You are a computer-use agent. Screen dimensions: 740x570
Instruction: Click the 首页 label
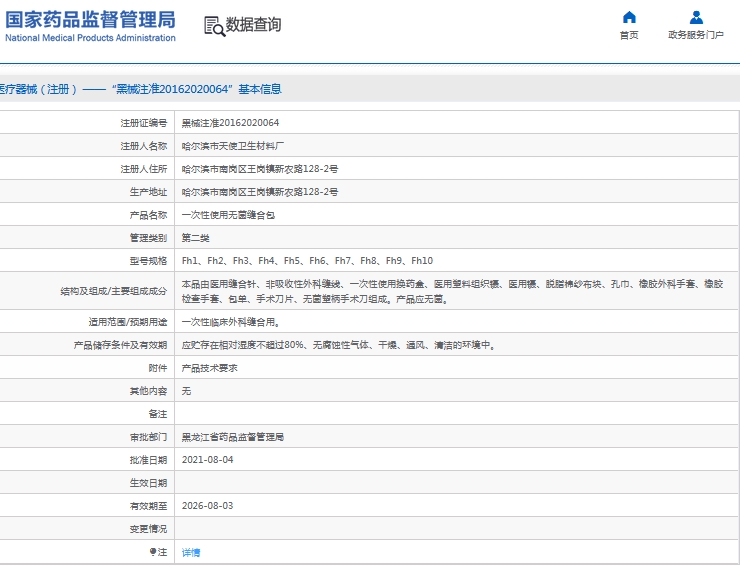point(629,35)
